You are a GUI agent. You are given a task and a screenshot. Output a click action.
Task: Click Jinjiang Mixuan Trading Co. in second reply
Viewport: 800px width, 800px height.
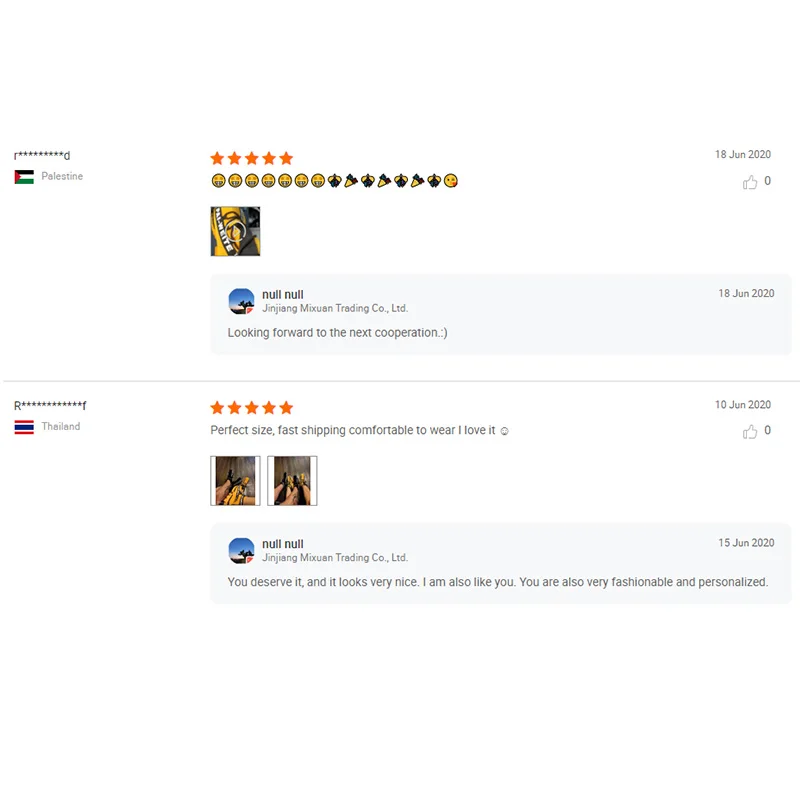coord(335,558)
